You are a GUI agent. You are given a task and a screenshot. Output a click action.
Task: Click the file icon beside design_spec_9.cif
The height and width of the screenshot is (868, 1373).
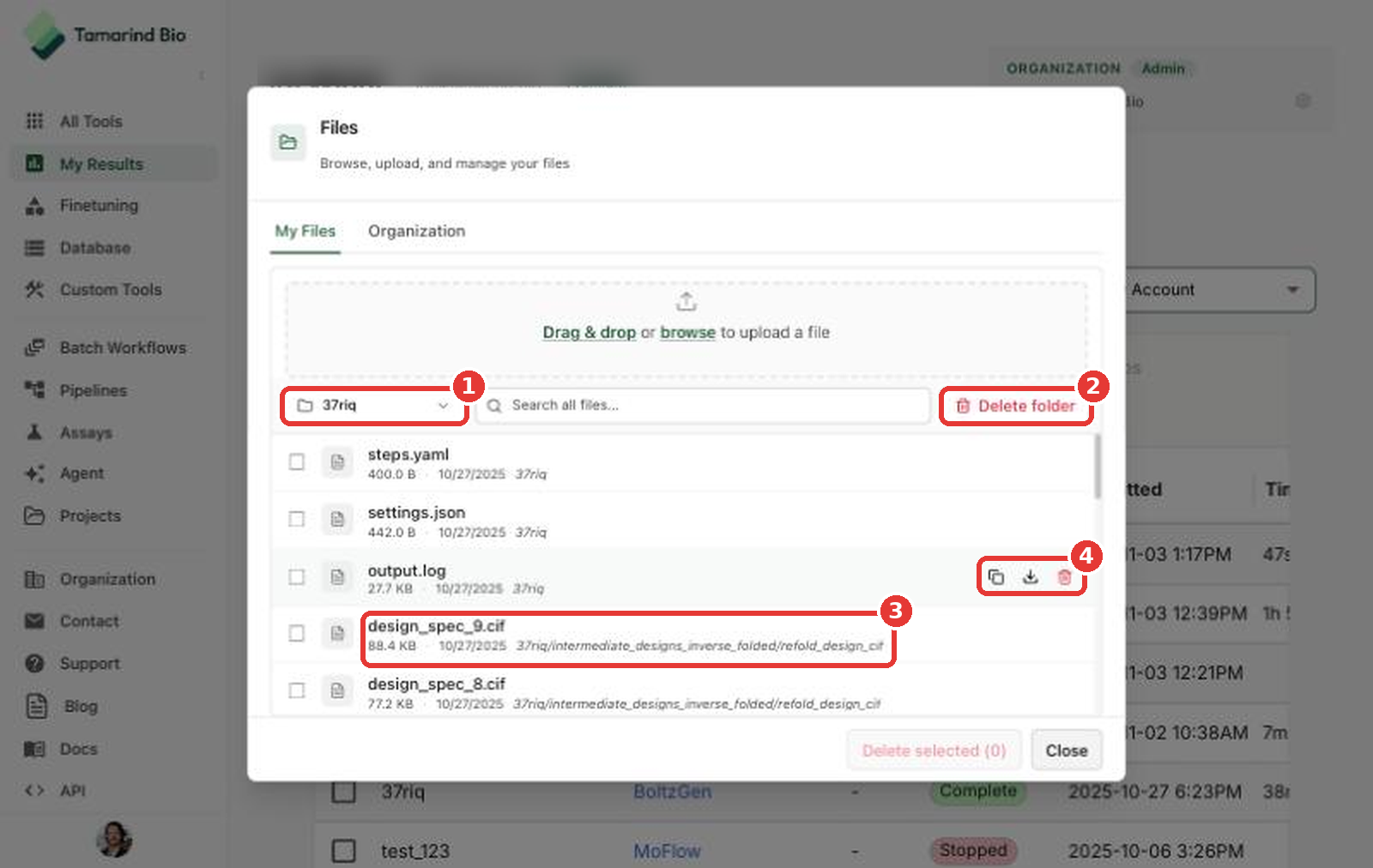tap(337, 633)
